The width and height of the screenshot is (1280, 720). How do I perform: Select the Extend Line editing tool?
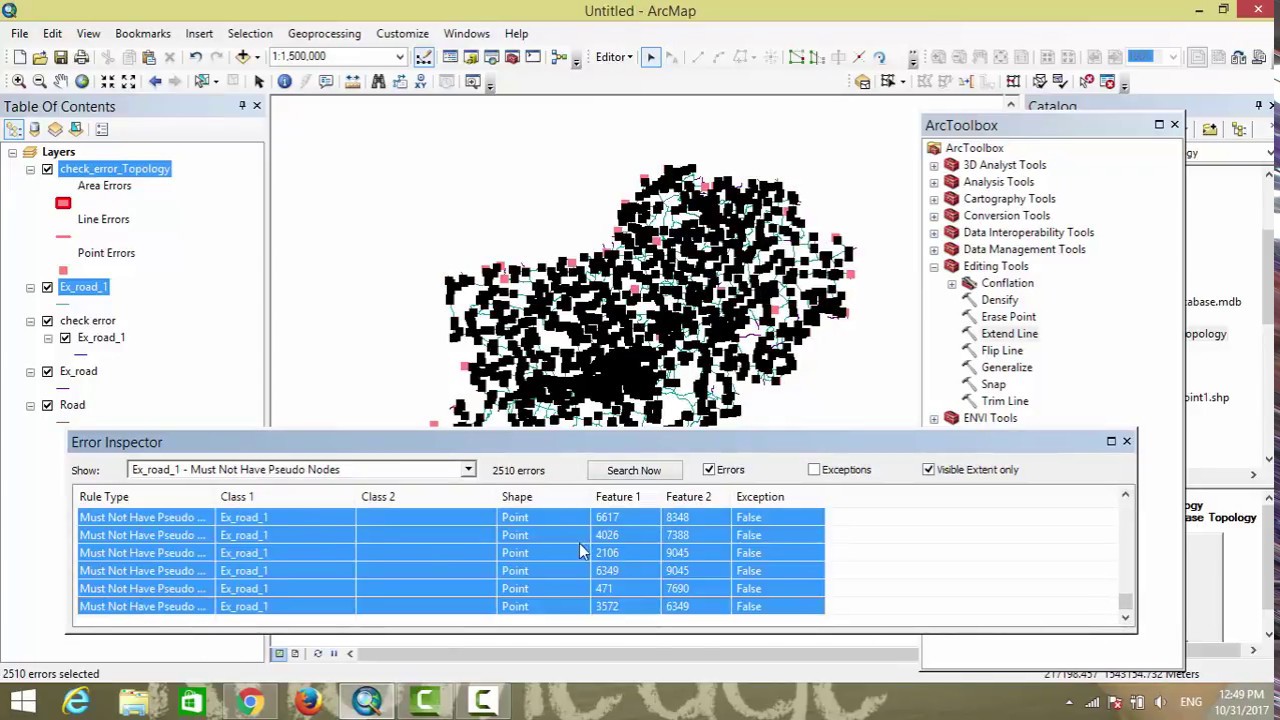tap(1009, 333)
